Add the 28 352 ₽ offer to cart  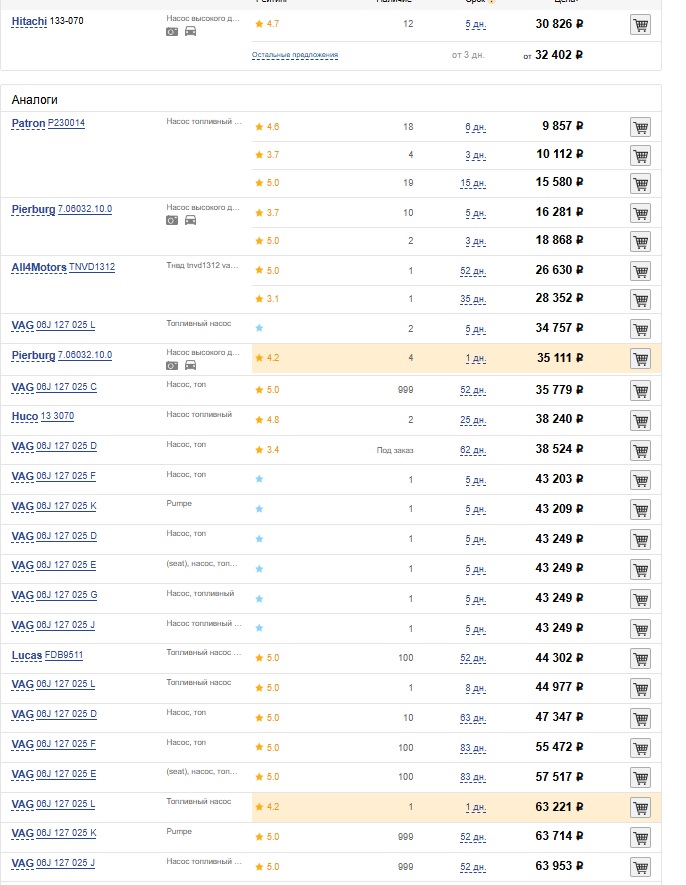coord(640,299)
